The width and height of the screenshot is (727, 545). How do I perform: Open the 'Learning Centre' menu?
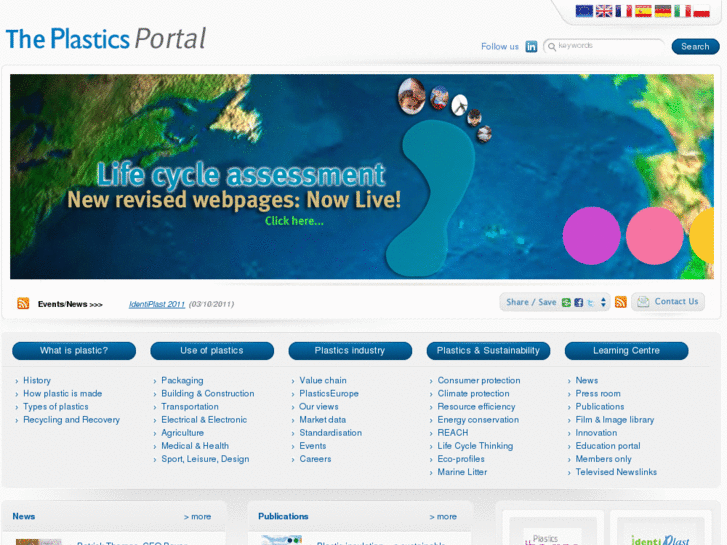pyautogui.click(x=626, y=351)
